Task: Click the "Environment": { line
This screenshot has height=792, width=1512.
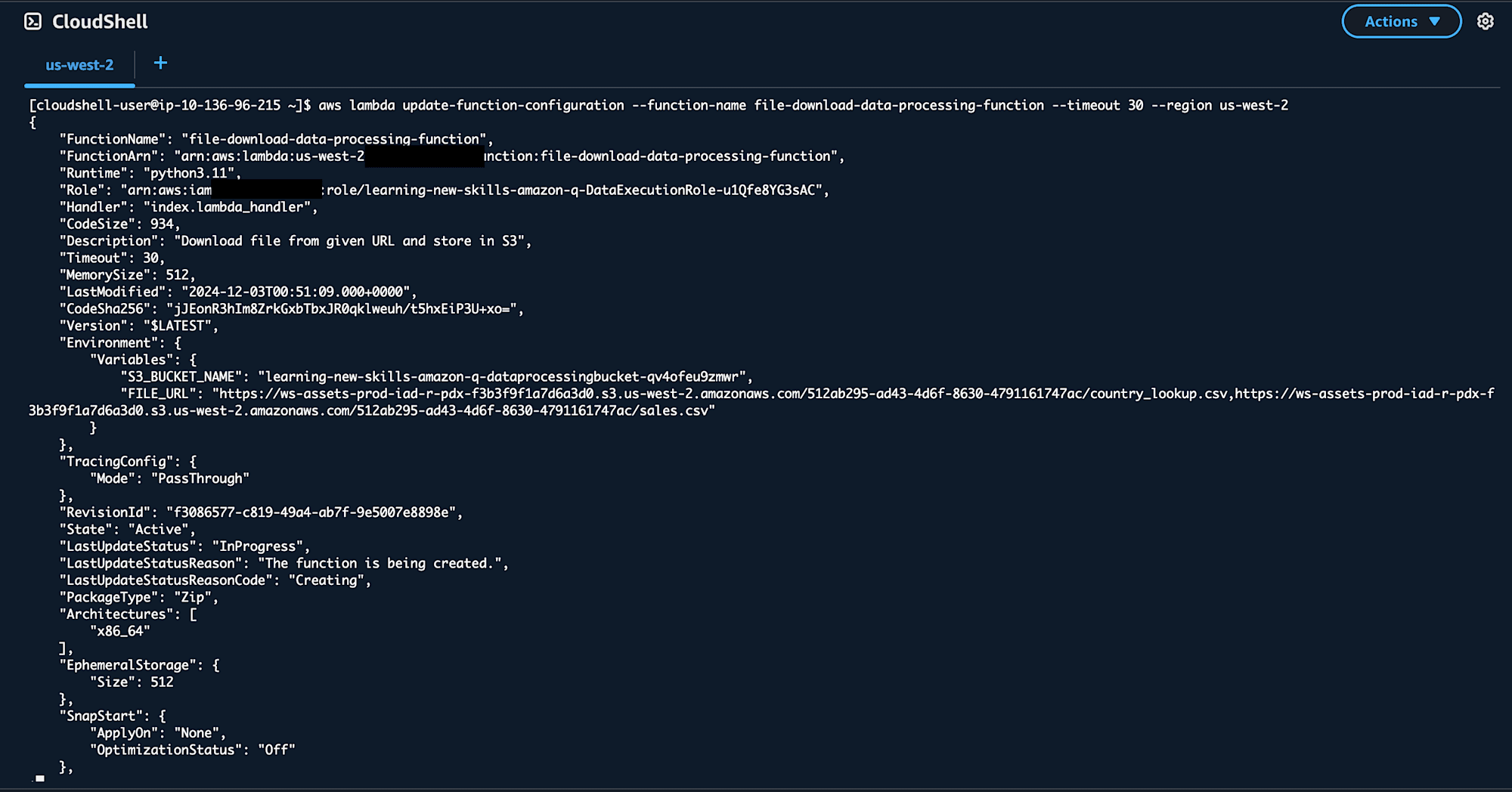Action: click(120, 342)
